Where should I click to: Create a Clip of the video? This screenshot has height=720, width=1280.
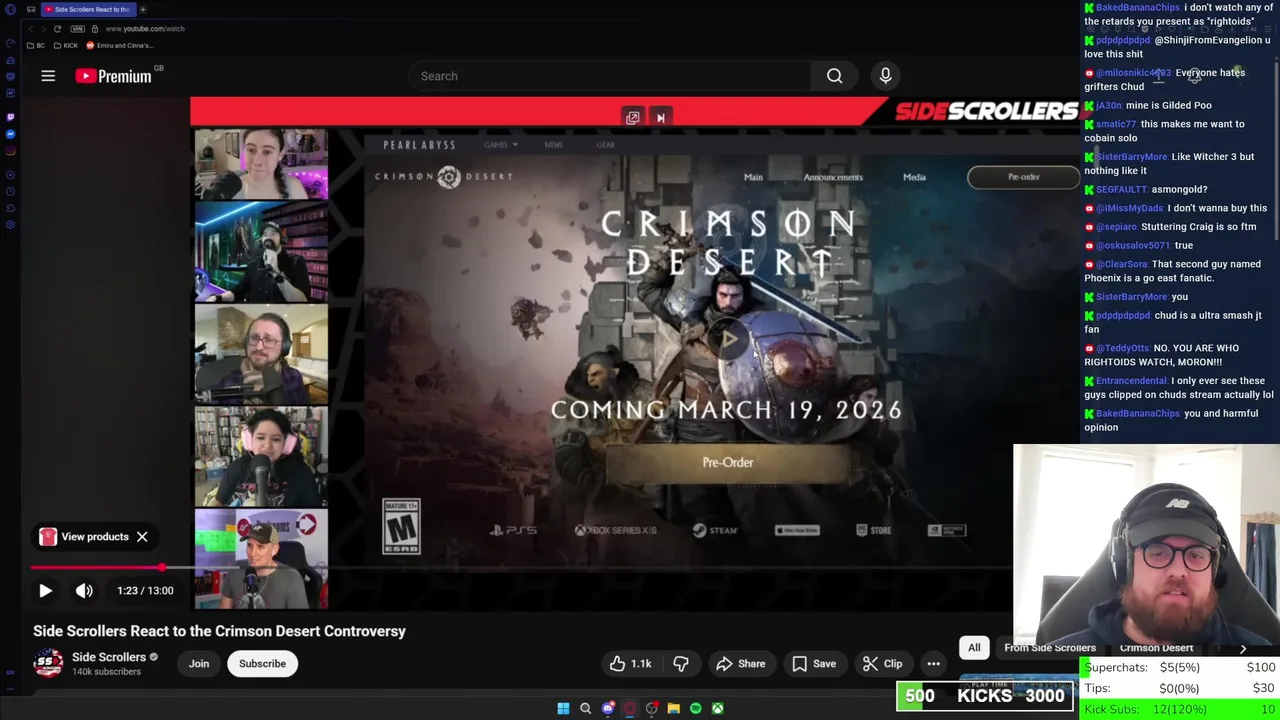[882, 664]
